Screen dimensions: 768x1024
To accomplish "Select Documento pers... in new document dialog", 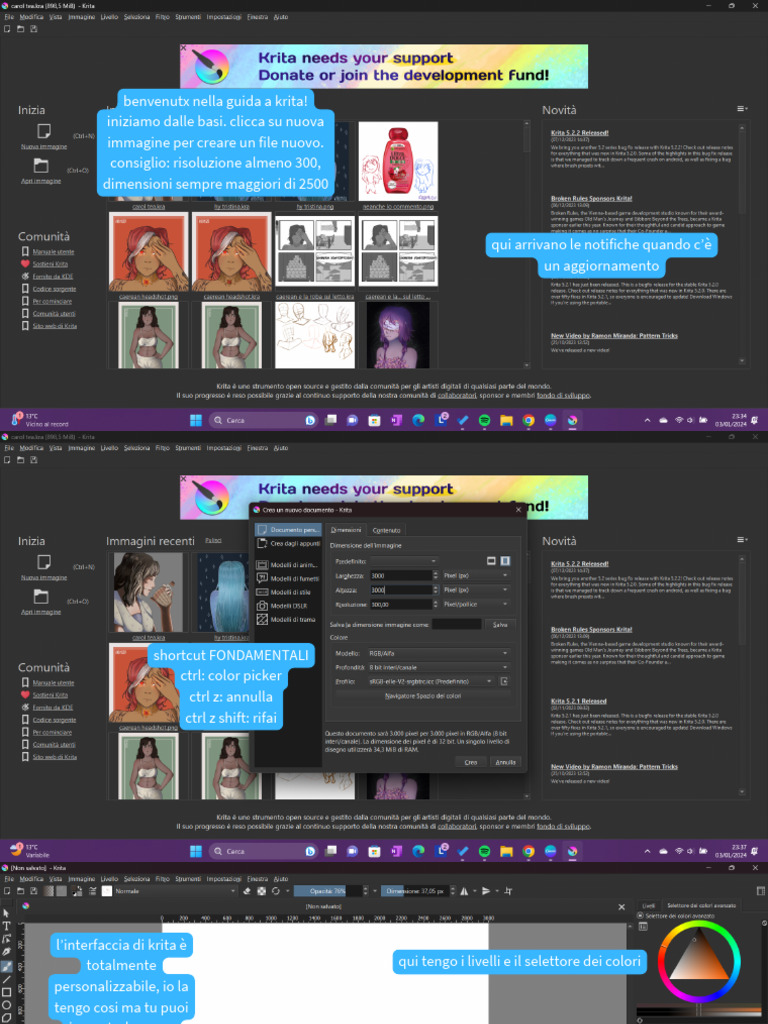I will click(288, 530).
